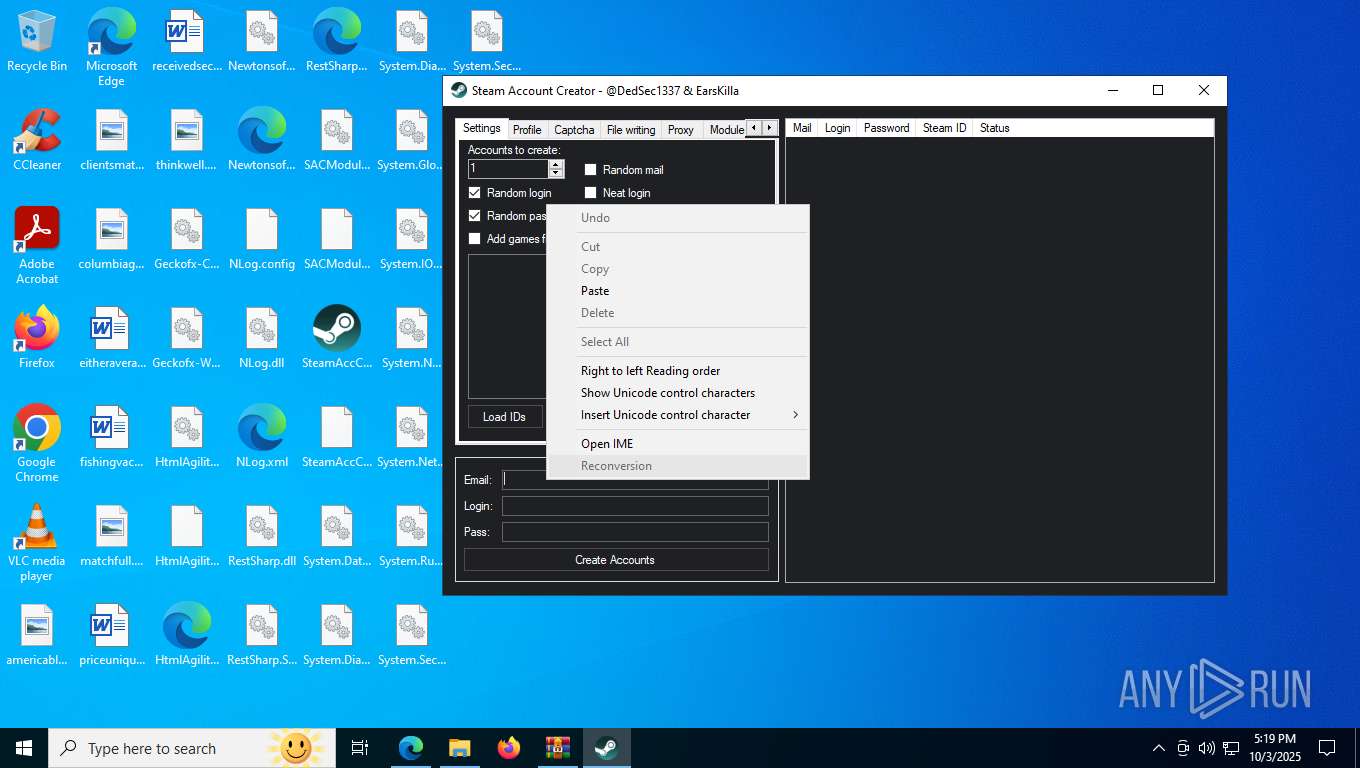Toggle the Add games checkbox
The width and height of the screenshot is (1360, 768).
coord(475,239)
